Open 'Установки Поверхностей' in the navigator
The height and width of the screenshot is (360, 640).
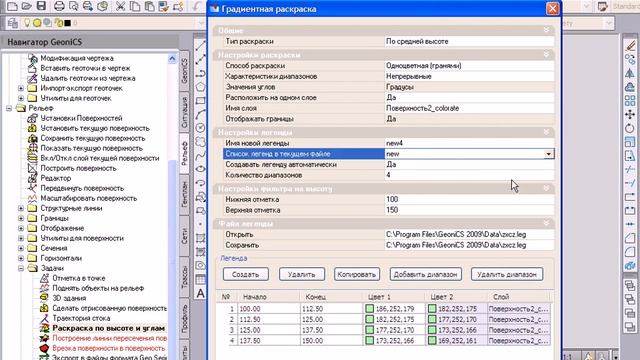pyautogui.click(x=81, y=118)
